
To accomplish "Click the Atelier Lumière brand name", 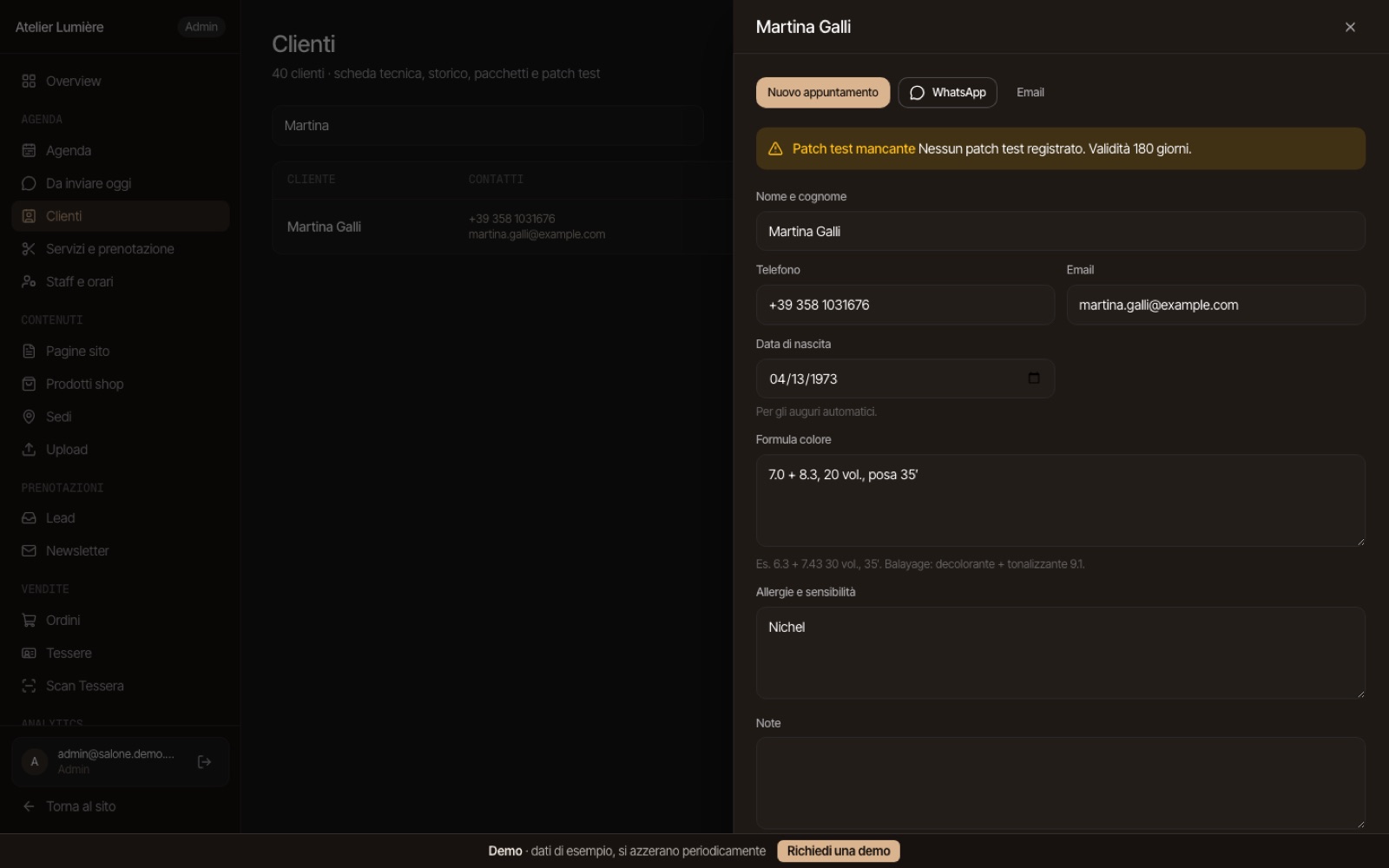I will (x=59, y=27).
